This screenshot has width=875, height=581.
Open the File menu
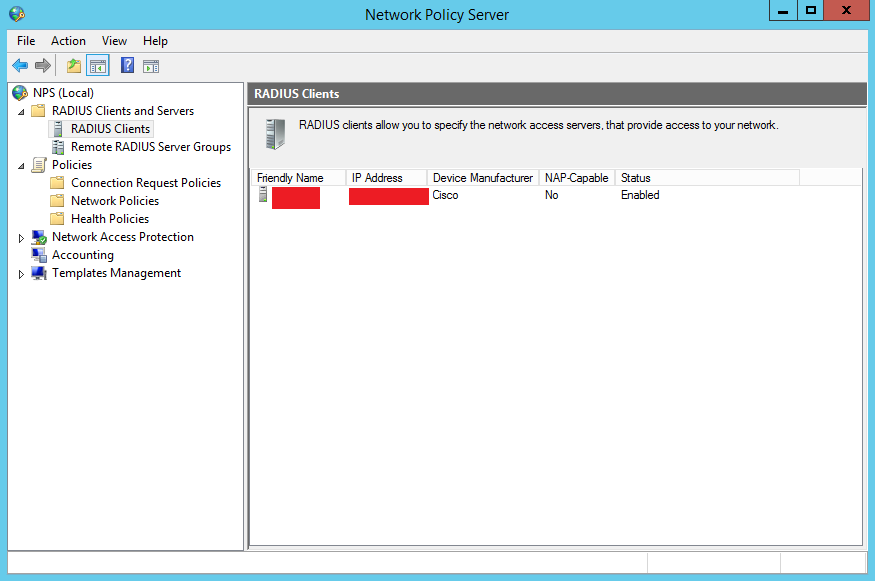coord(26,41)
